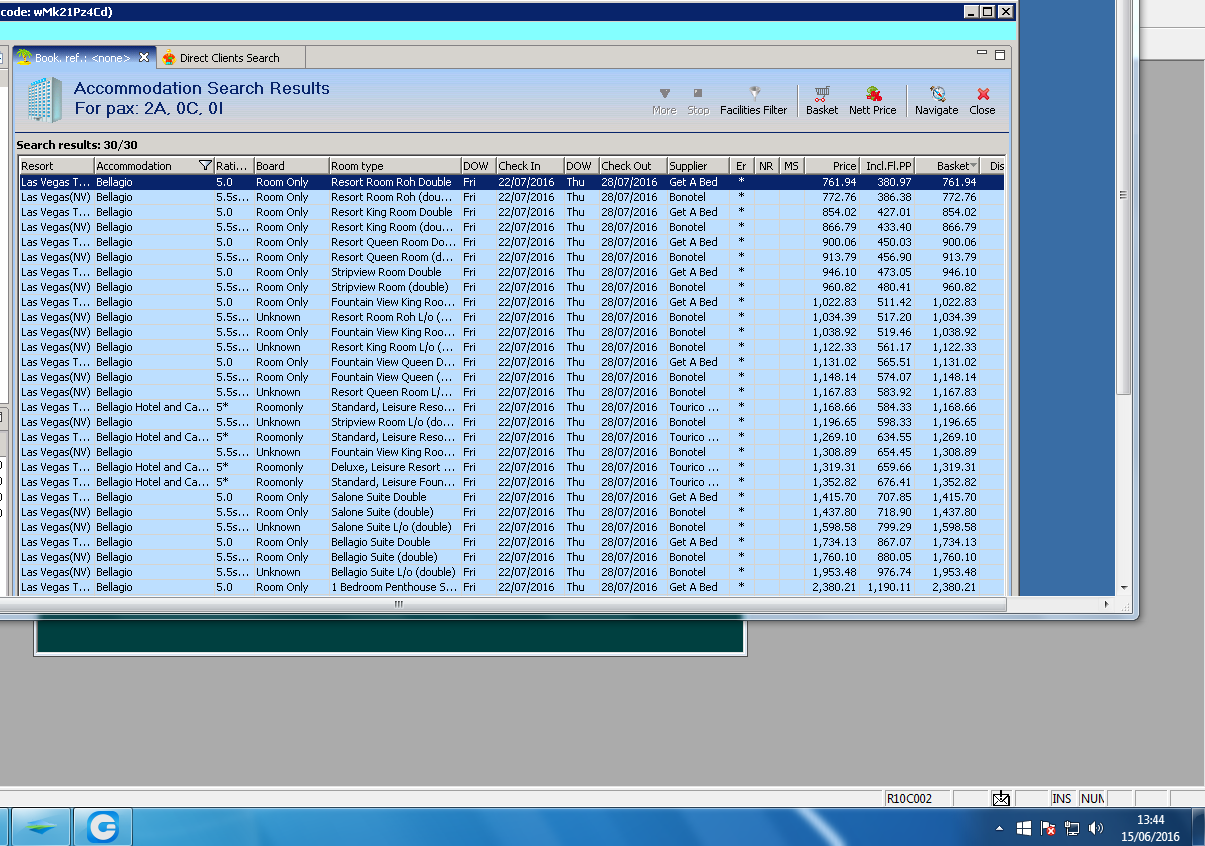Open the Facilities Filter
Screen dimensions: 1205x846
click(x=753, y=100)
